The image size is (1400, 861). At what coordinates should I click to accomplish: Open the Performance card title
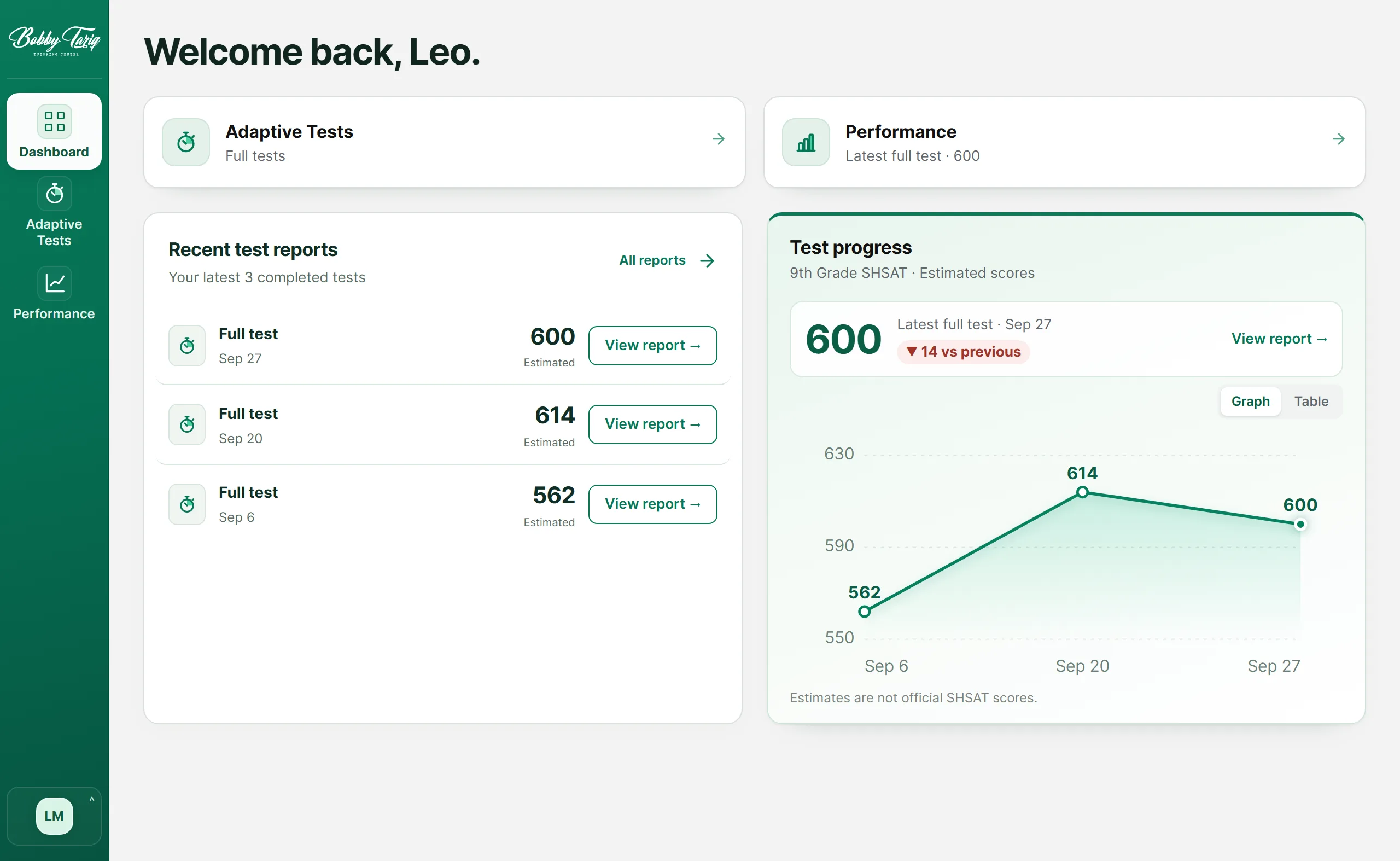[x=901, y=131]
